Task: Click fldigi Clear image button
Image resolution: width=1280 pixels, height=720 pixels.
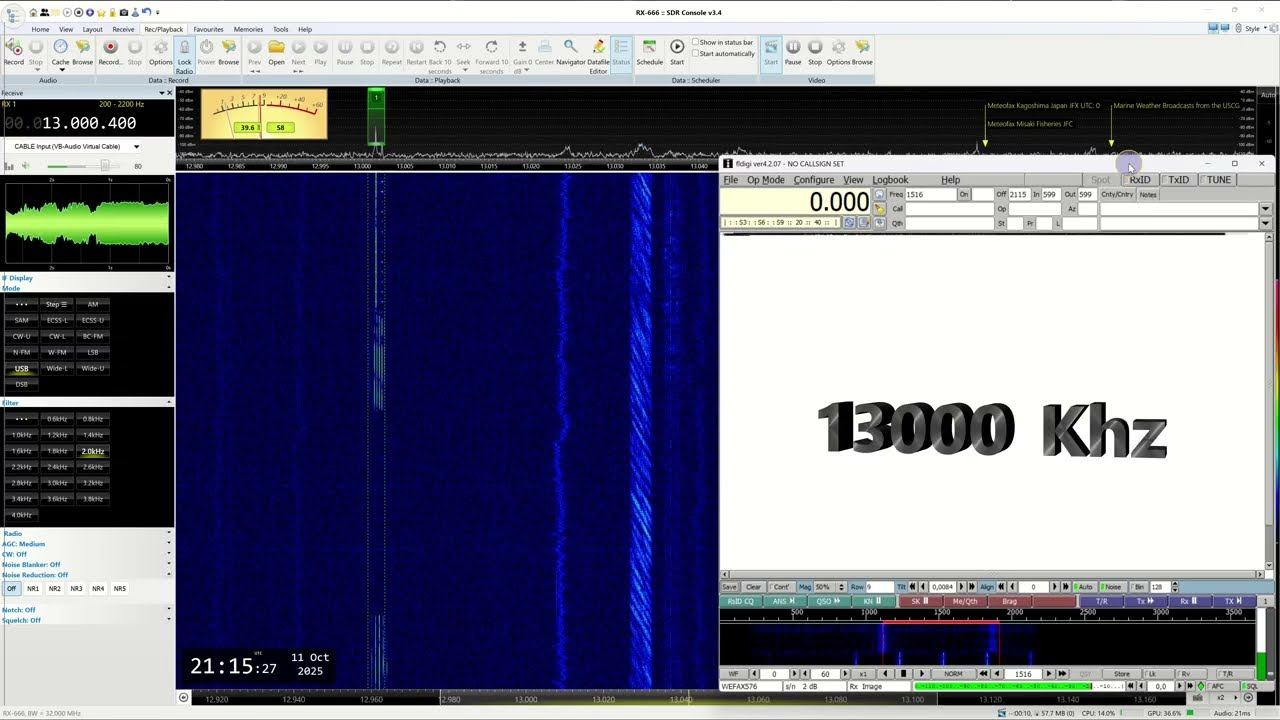Action: pyautogui.click(x=753, y=587)
